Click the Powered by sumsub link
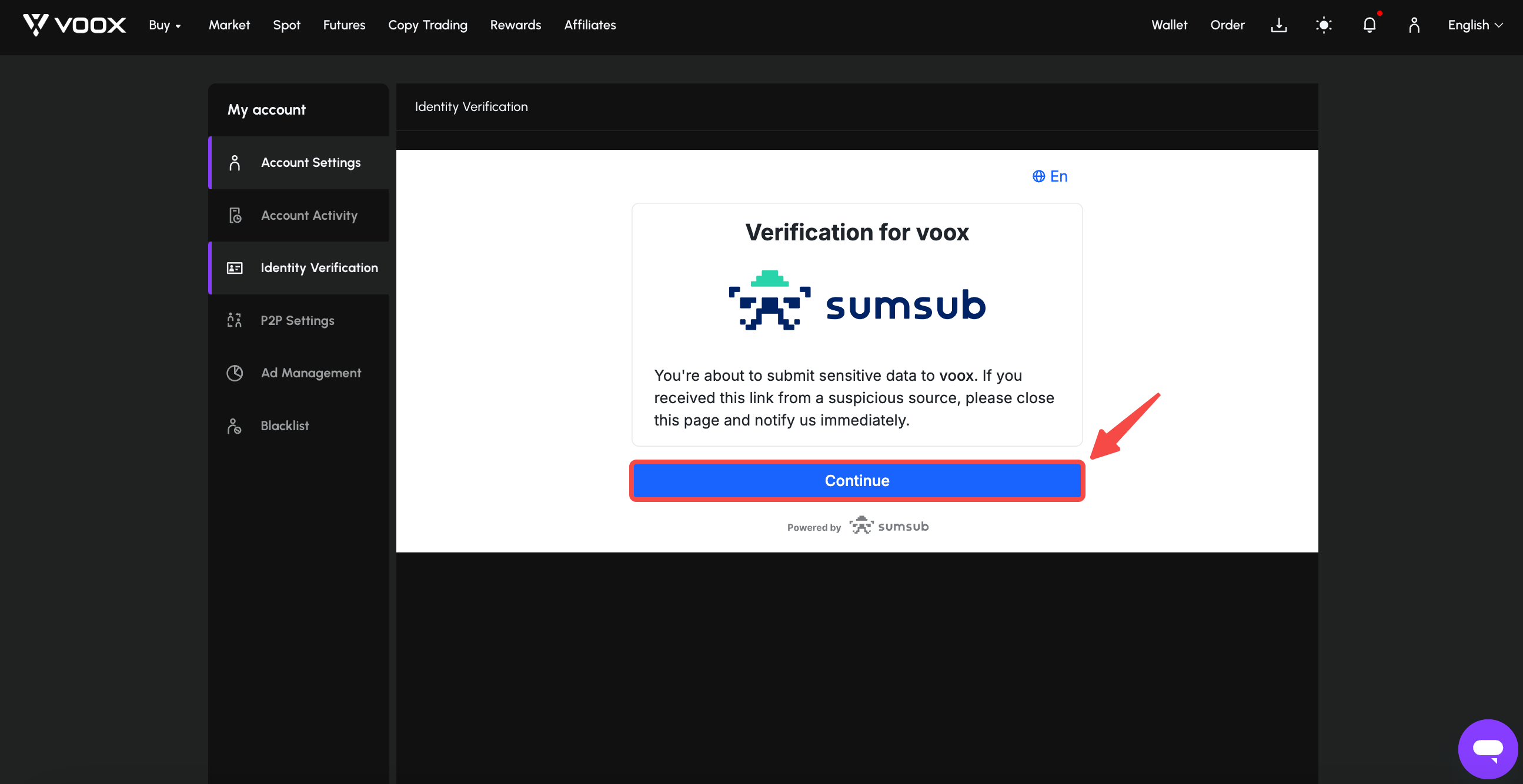This screenshot has width=1523, height=784. pyautogui.click(x=857, y=526)
